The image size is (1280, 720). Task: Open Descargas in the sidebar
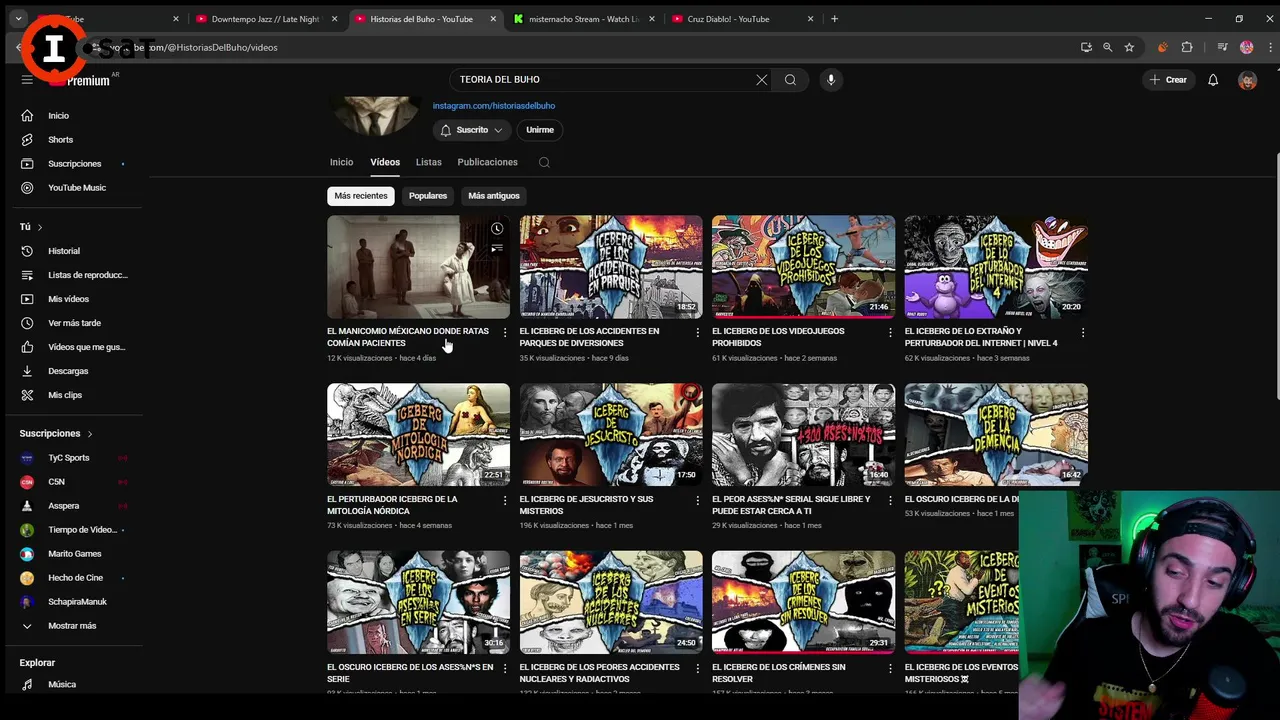point(75,371)
